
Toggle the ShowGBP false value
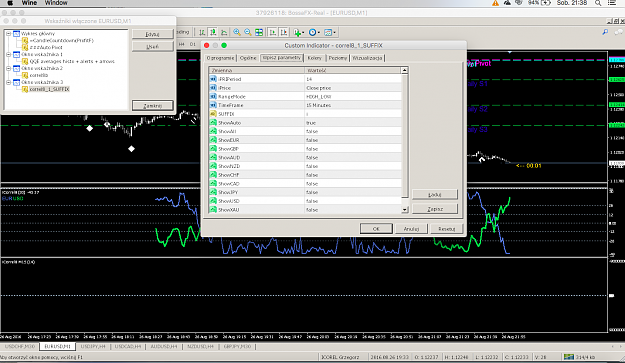tap(353, 149)
